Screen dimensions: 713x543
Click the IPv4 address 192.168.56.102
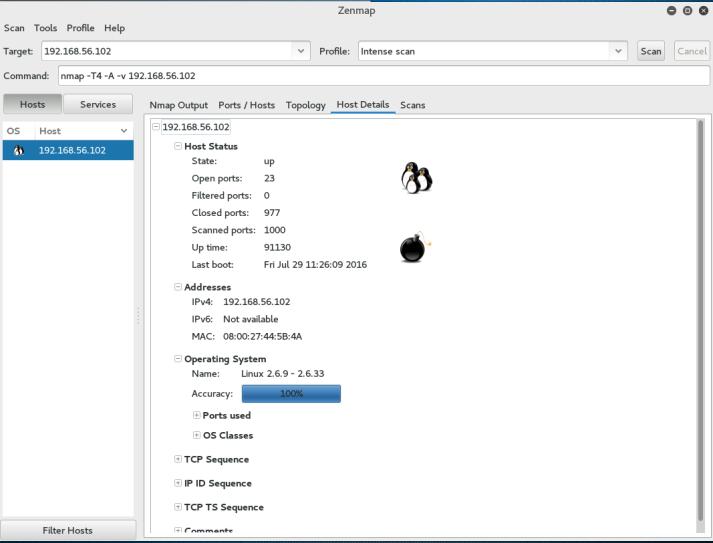tap(256, 302)
